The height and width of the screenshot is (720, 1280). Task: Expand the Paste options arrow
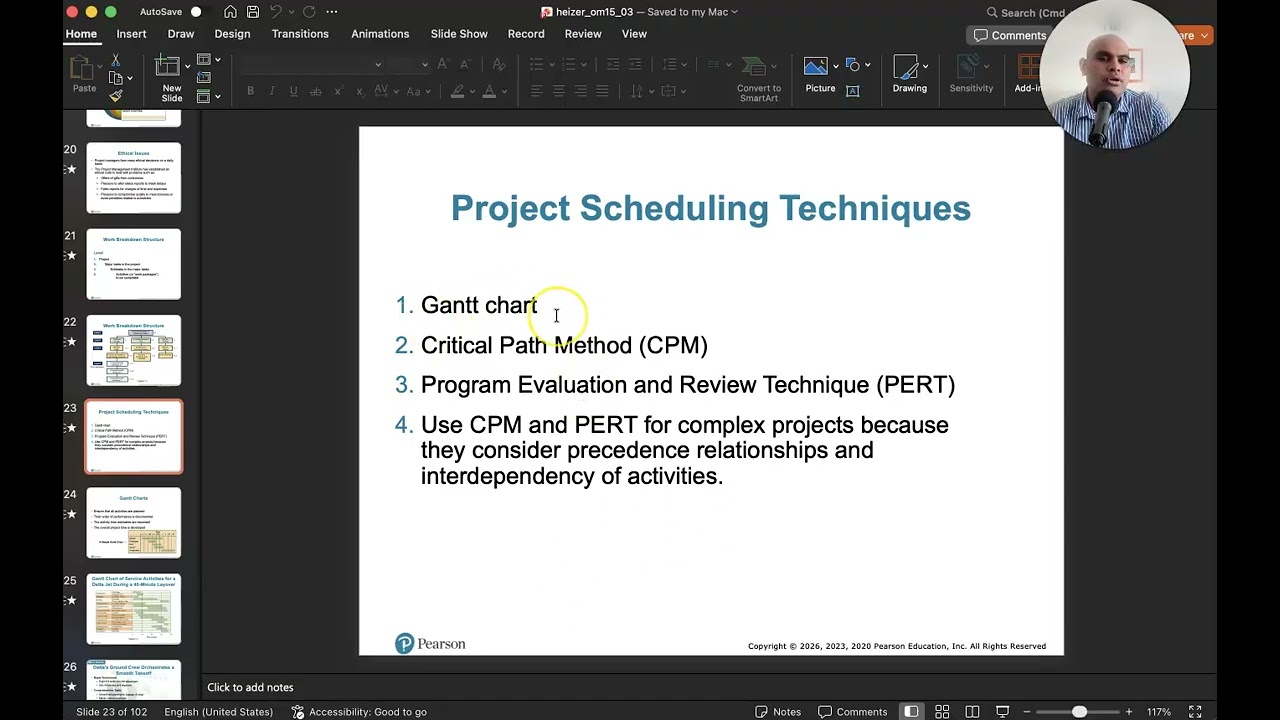99,65
